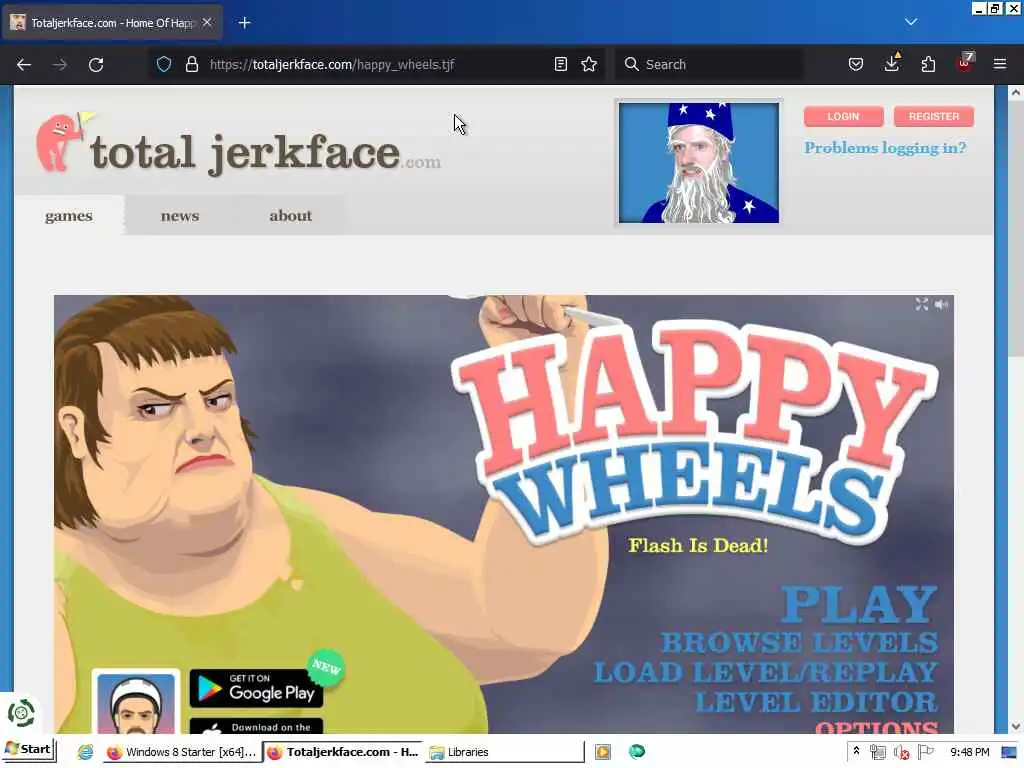Open the Pocket save icon
Viewport: 1024px width, 768px height.
tap(856, 64)
